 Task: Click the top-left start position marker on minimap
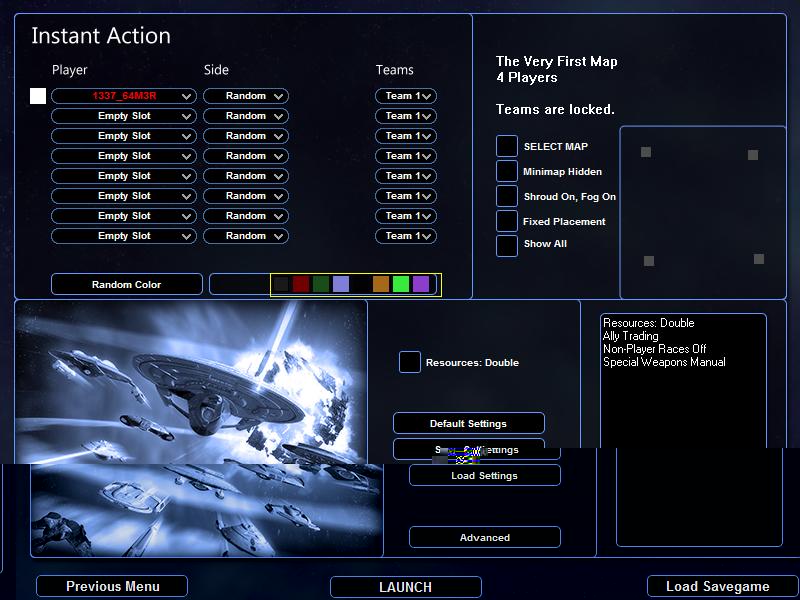(x=646, y=152)
